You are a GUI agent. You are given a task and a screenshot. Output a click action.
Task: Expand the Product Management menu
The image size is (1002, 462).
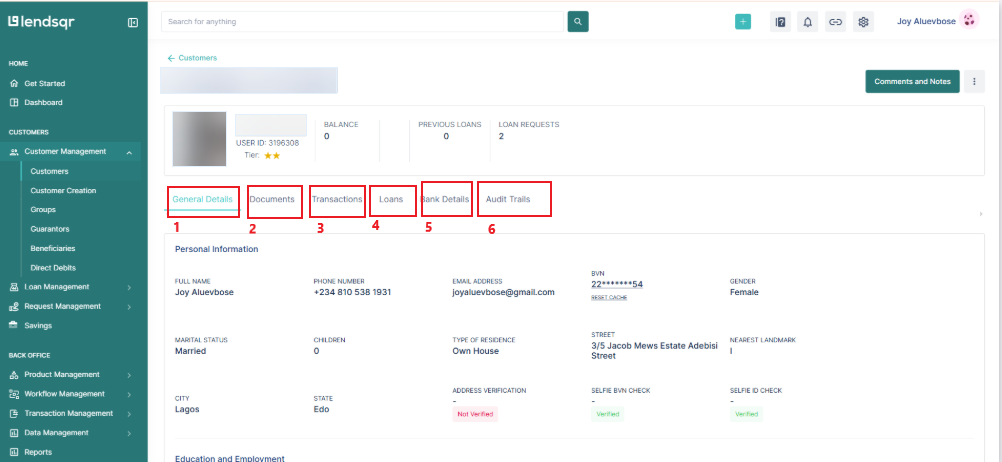tap(130, 375)
